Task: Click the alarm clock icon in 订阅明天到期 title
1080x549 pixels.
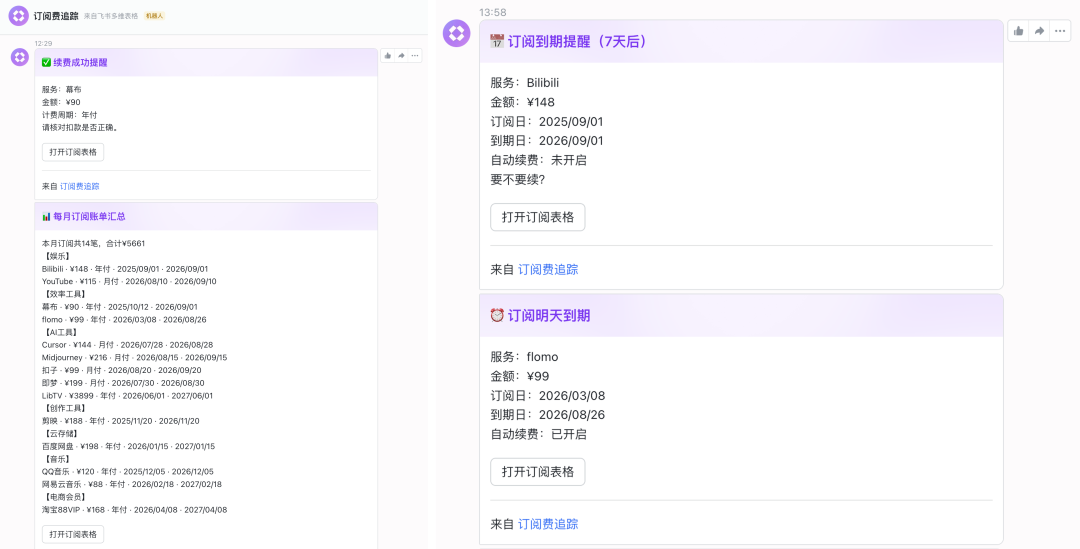Action: [497, 315]
